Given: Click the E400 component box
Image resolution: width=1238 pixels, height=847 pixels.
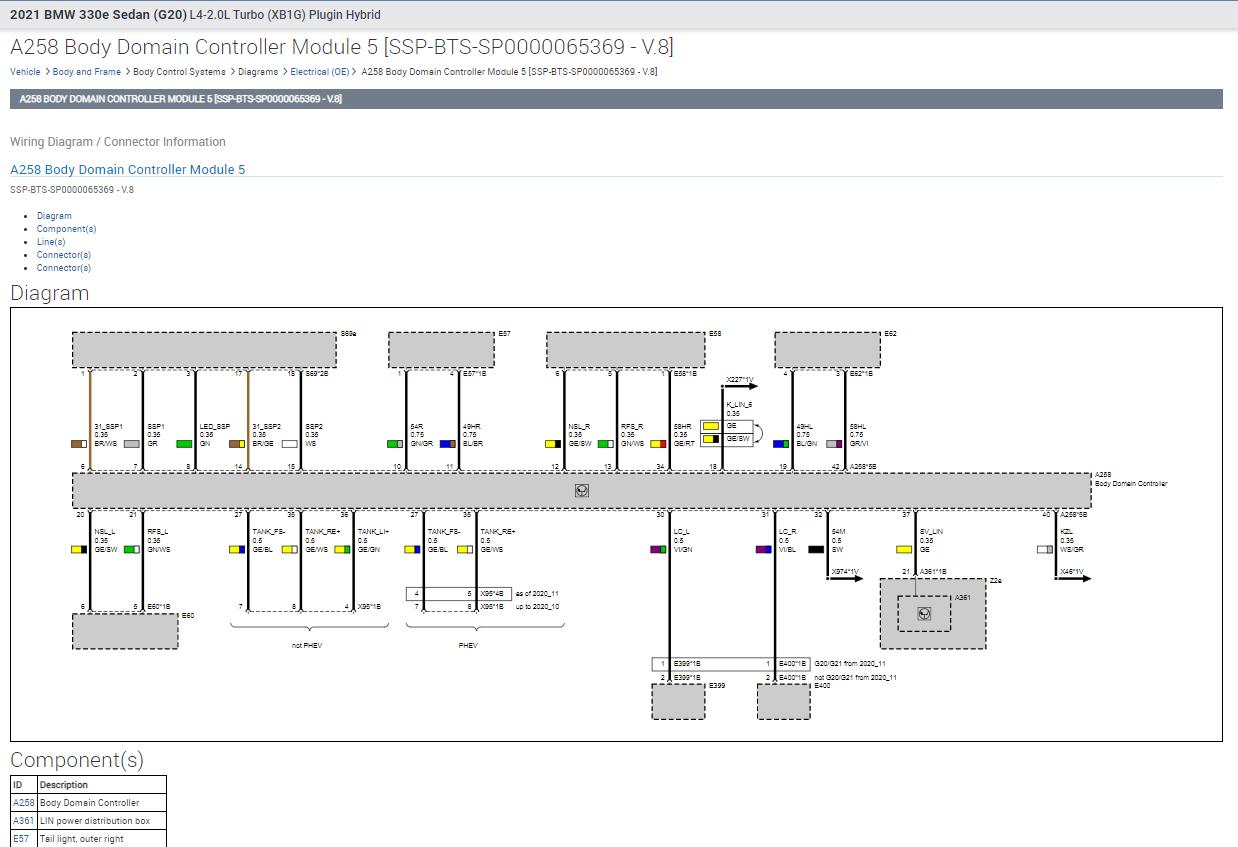Looking at the screenshot, I should [x=783, y=701].
